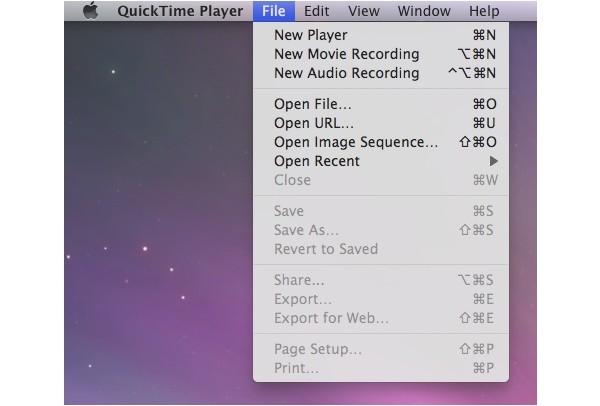Click the dimmed Save menu item
Screen dimensions: 600x406
(x=381, y=211)
